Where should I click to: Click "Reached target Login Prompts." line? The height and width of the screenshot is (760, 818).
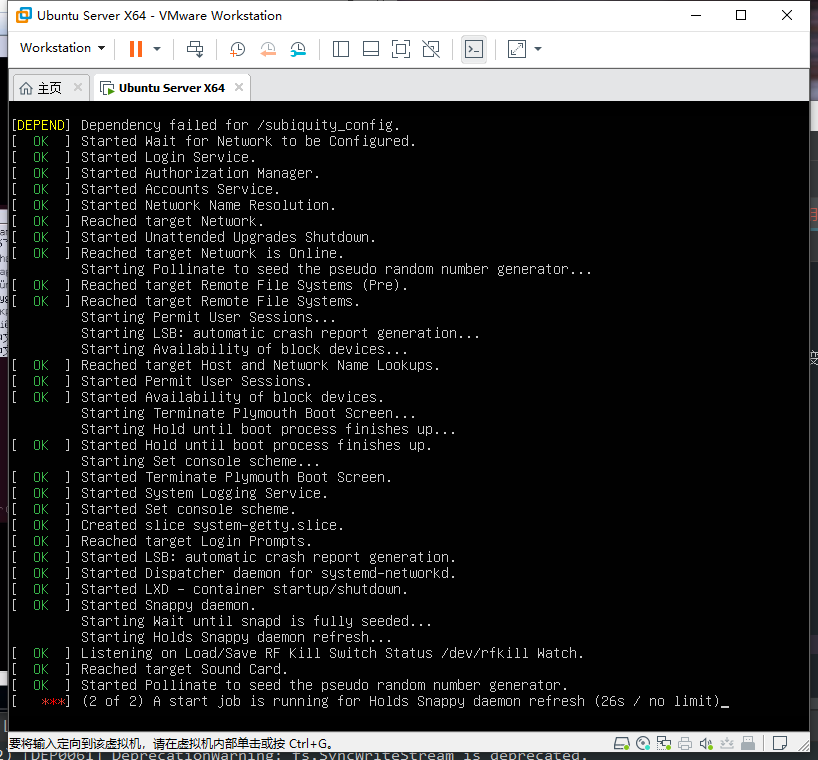[x=196, y=541]
